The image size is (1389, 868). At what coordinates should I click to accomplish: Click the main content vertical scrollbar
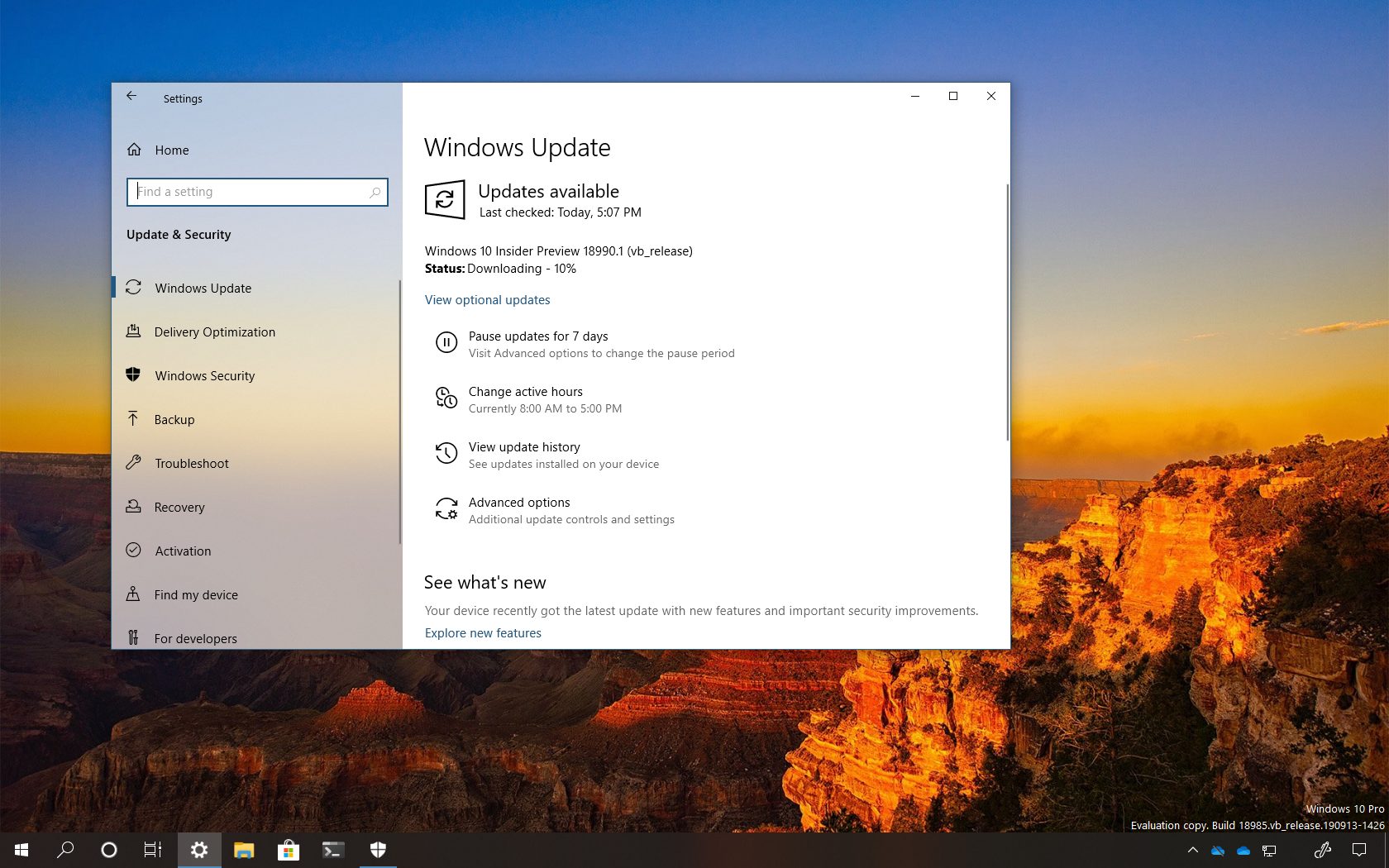pyautogui.click(x=1007, y=312)
